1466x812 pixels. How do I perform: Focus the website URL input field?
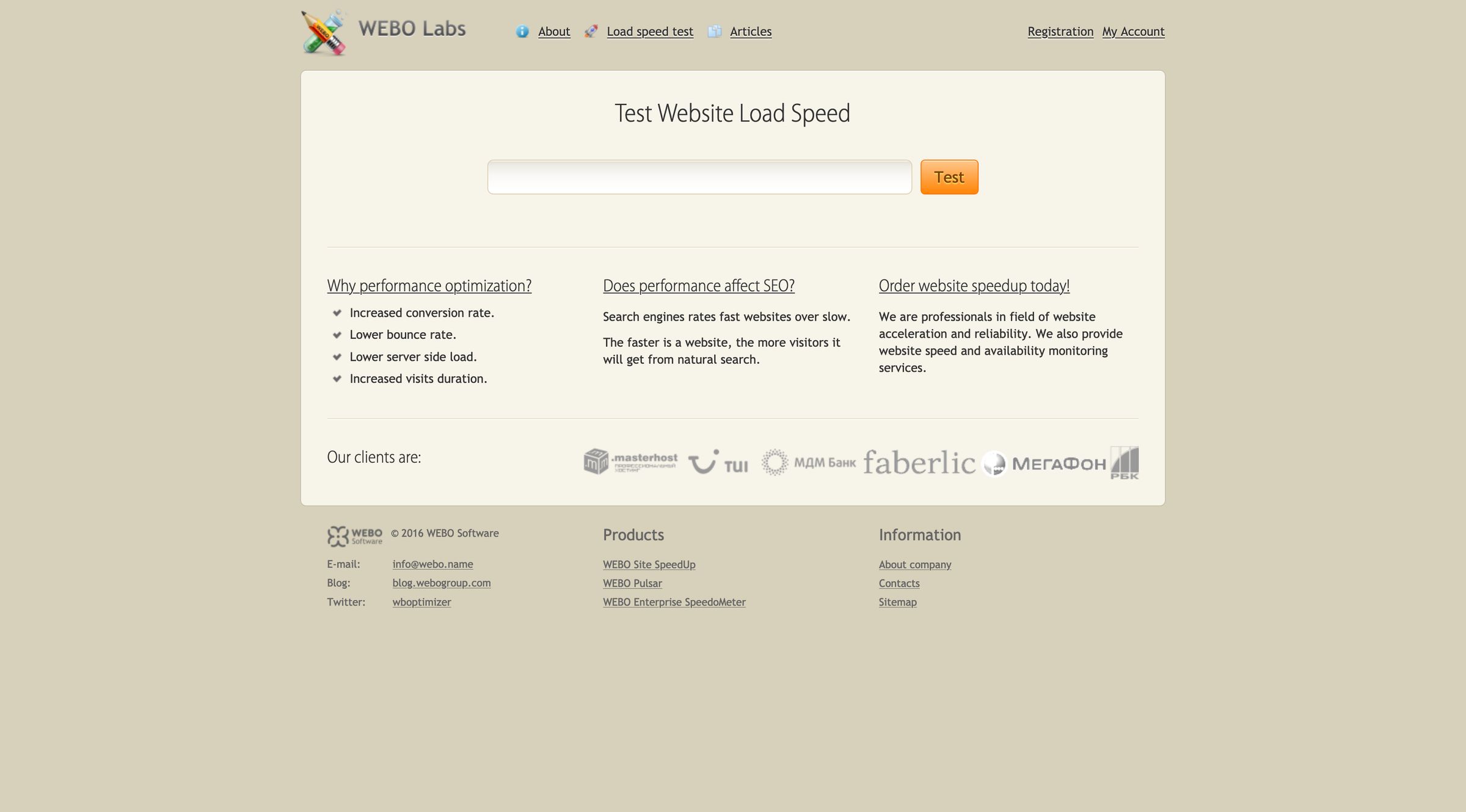[x=699, y=177]
